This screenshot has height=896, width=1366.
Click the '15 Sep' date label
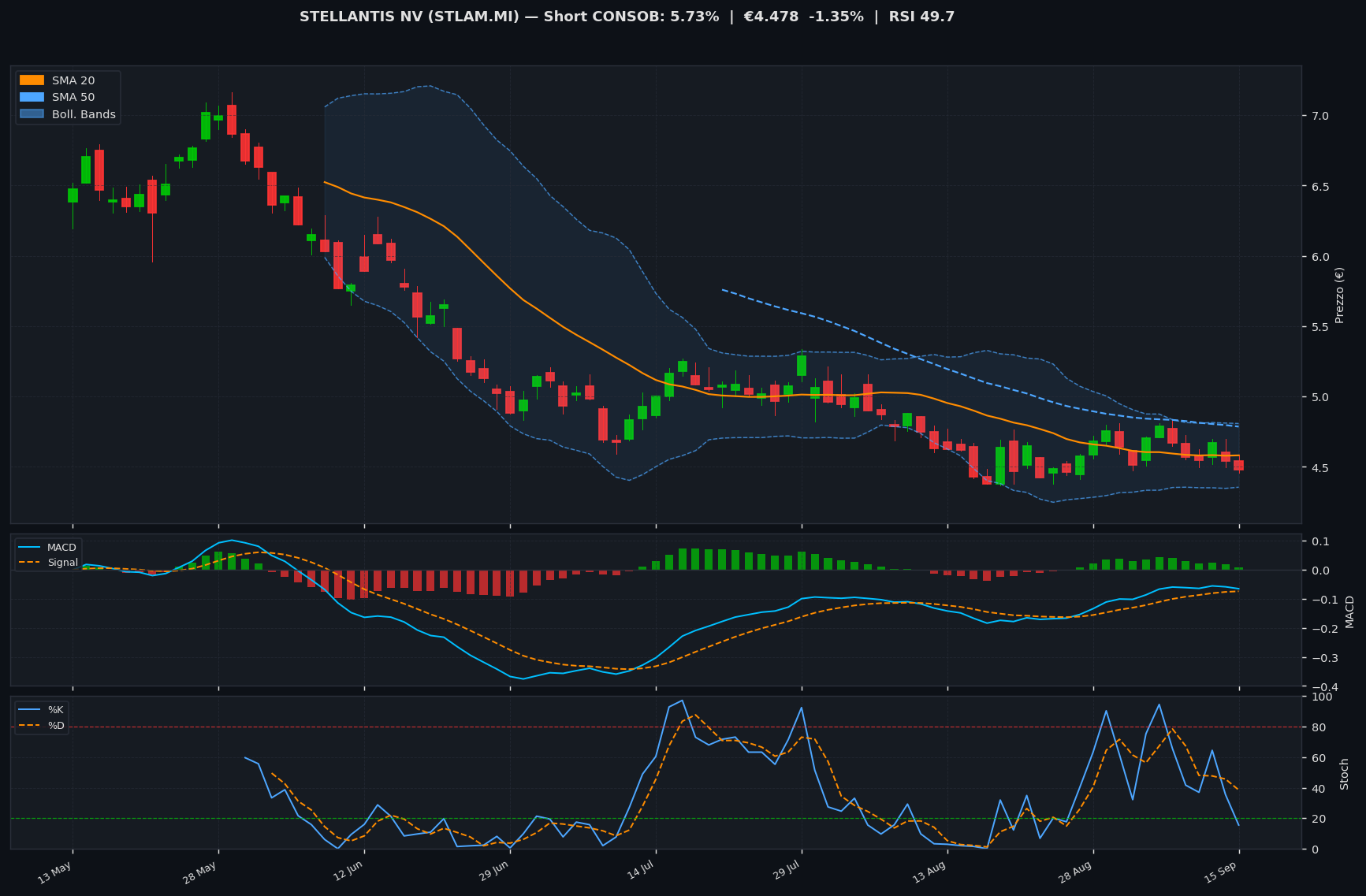pos(1221,873)
